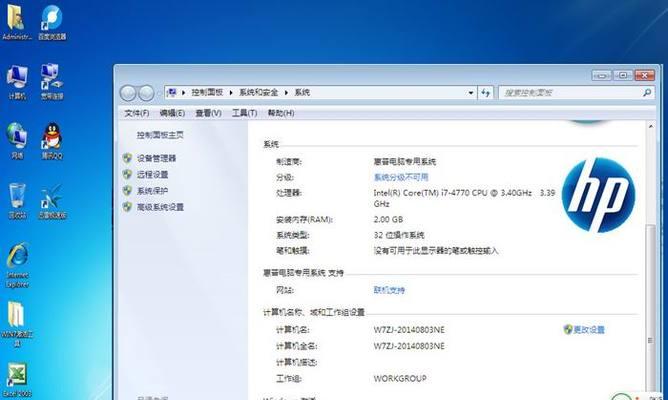Open the 宽带连接 desktop shortcut
The height and width of the screenshot is (400, 668).
tap(52, 82)
